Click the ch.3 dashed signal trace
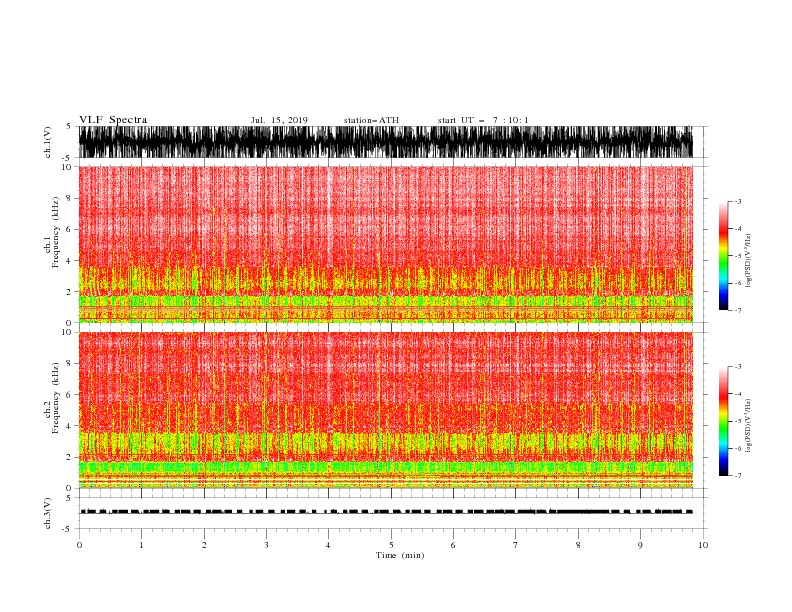Image resolution: width=792 pixels, height=612 pixels. pos(385,512)
